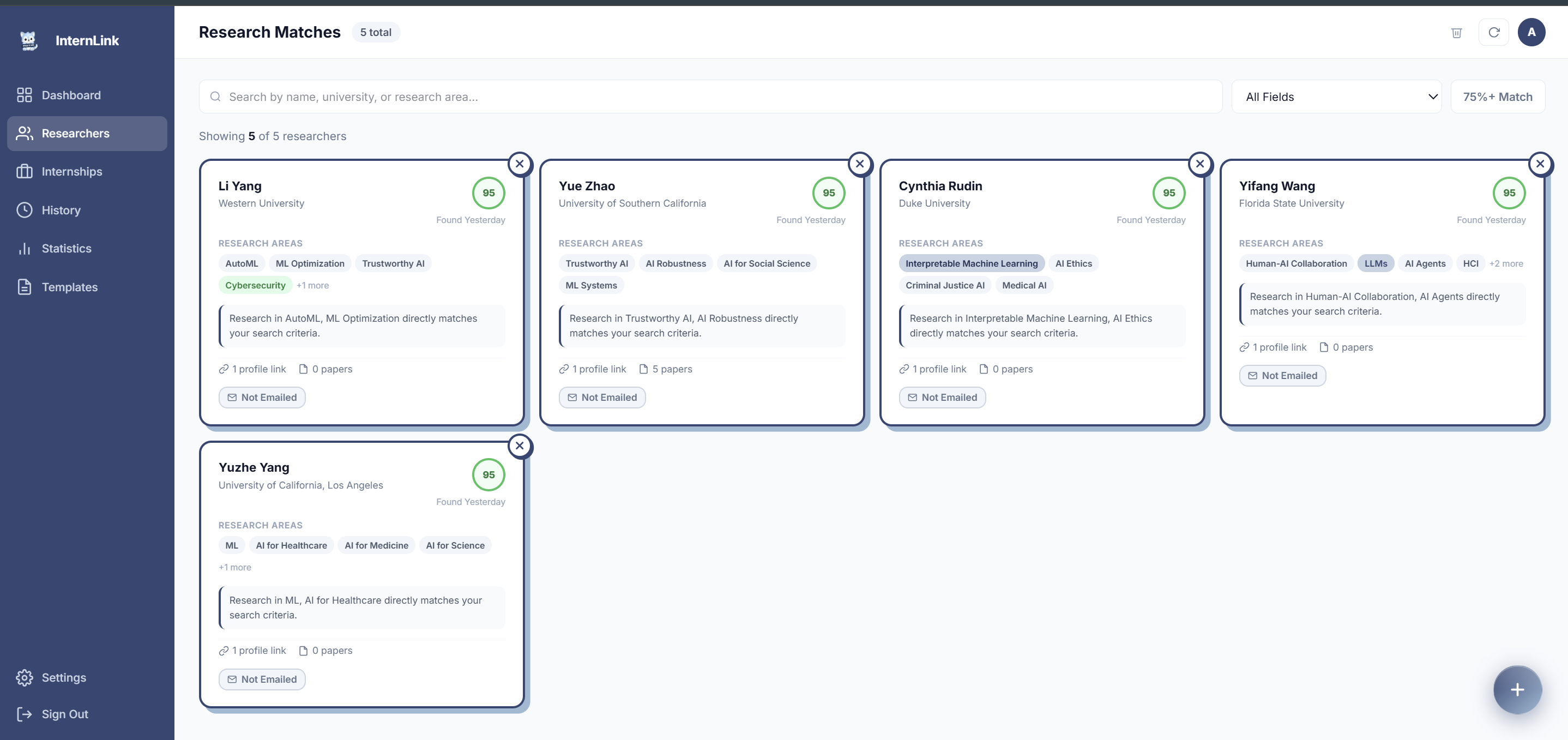View the History page

[87, 210]
